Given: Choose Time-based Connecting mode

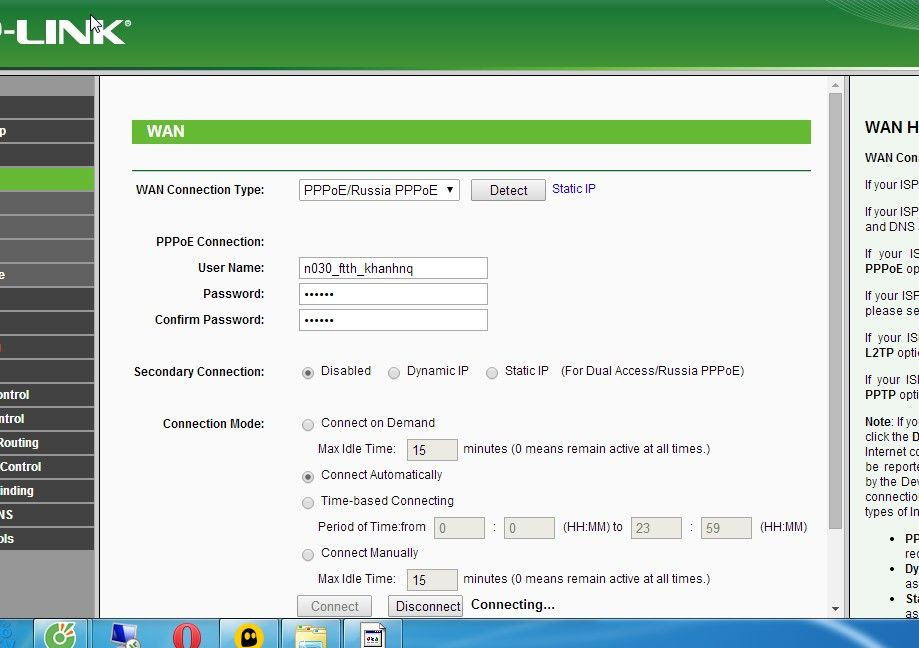Looking at the screenshot, I should coord(308,503).
